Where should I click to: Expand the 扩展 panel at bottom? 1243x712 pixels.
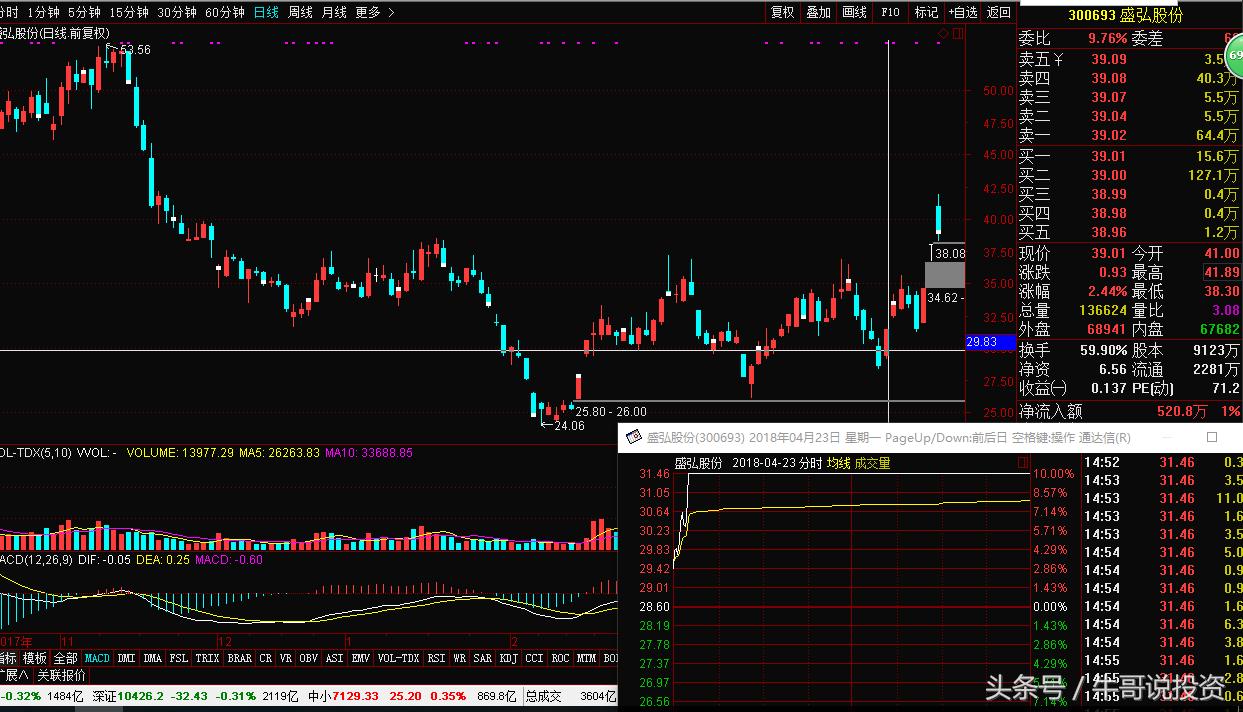[x=15, y=676]
